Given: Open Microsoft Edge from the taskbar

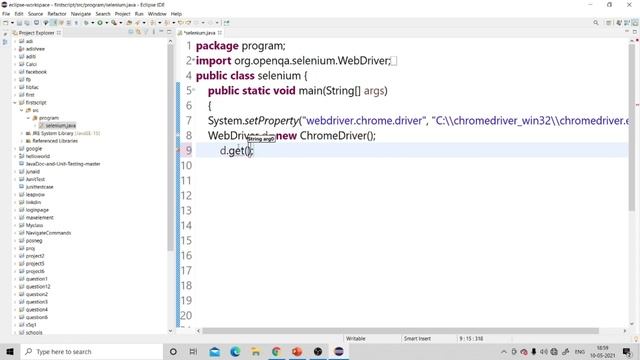Looking at the screenshot, I should click(x=235, y=351).
